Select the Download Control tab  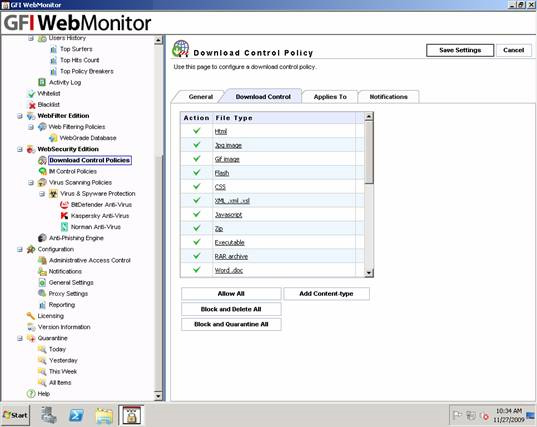(x=263, y=97)
